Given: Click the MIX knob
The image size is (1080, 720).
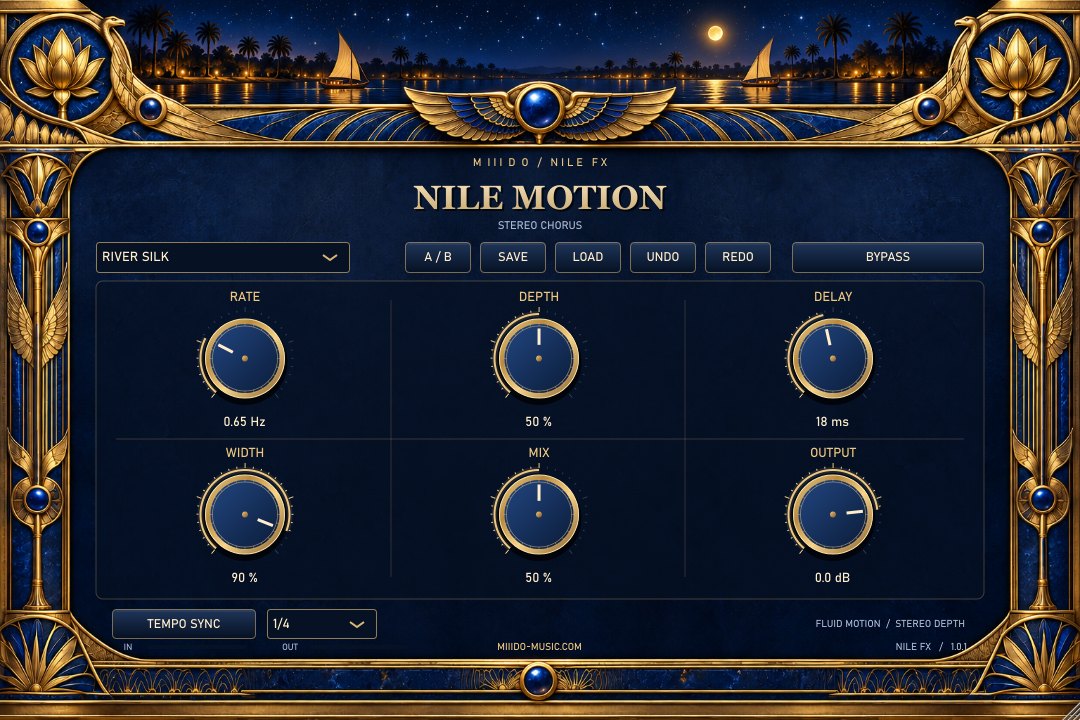Looking at the screenshot, I should [x=539, y=514].
